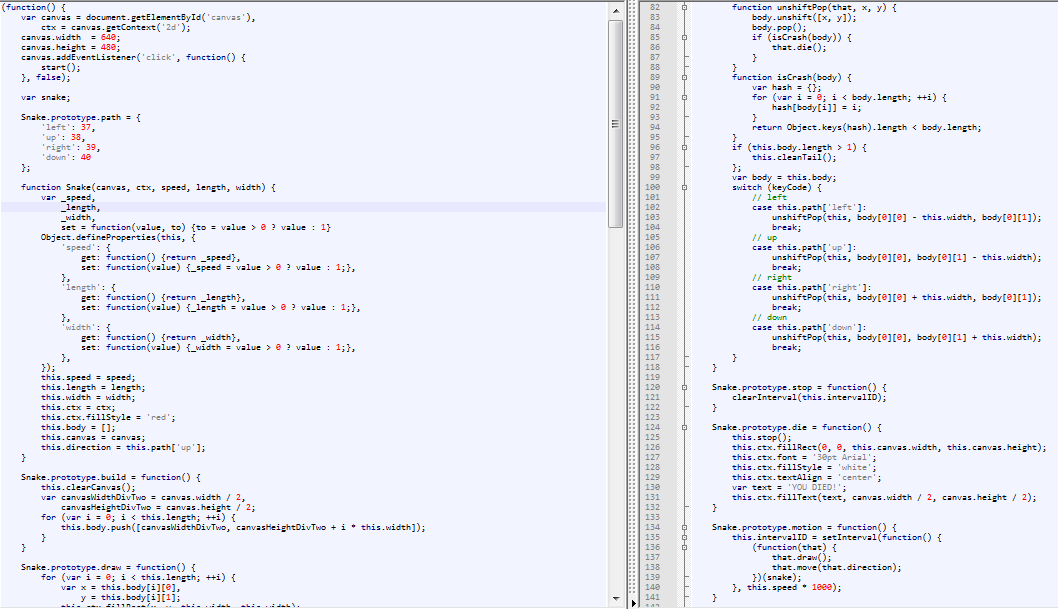Collapse the switch block fold on line 100
The width and height of the screenshot is (1058, 609).
point(684,187)
